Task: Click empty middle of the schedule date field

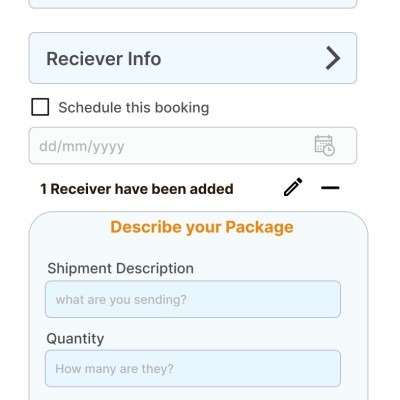Action: point(217,145)
